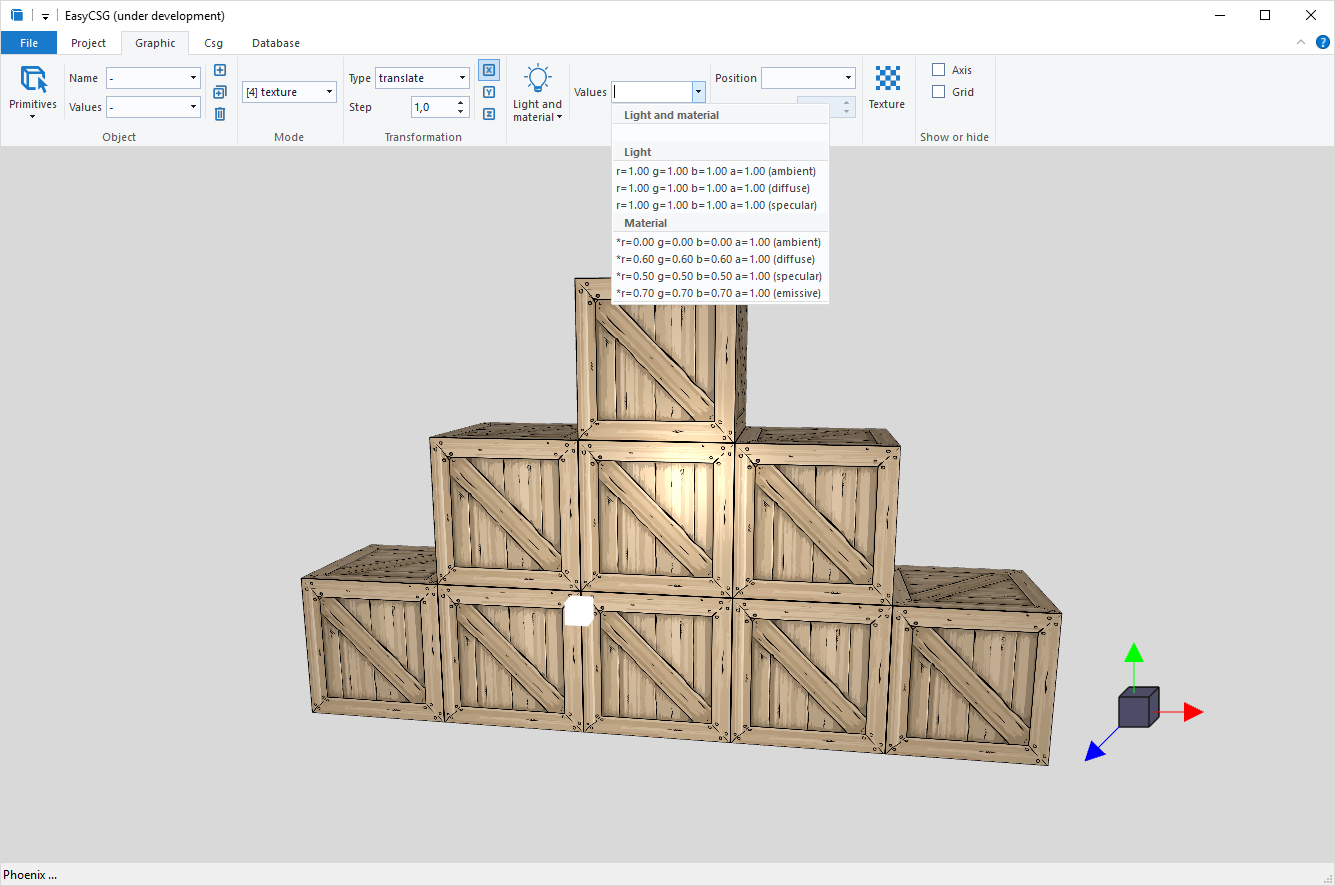Enable the Grid checkbox

939,92
